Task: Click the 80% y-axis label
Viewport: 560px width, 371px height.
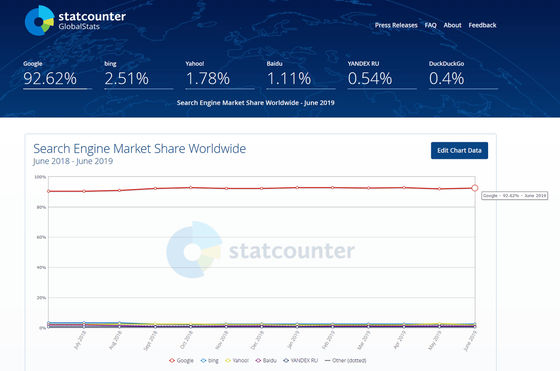Action: [x=41, y=207]
